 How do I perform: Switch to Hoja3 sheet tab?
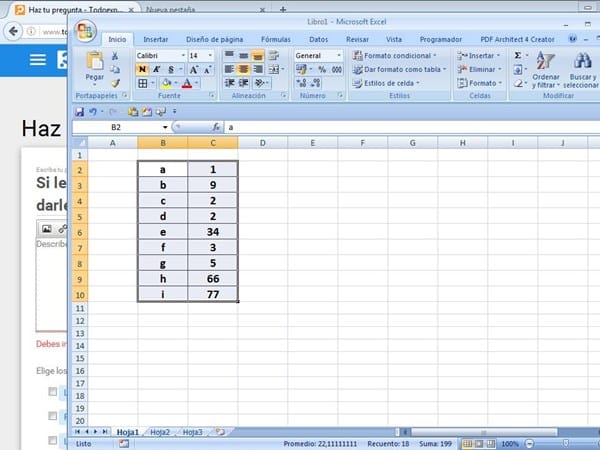click(x=192, y=432)
